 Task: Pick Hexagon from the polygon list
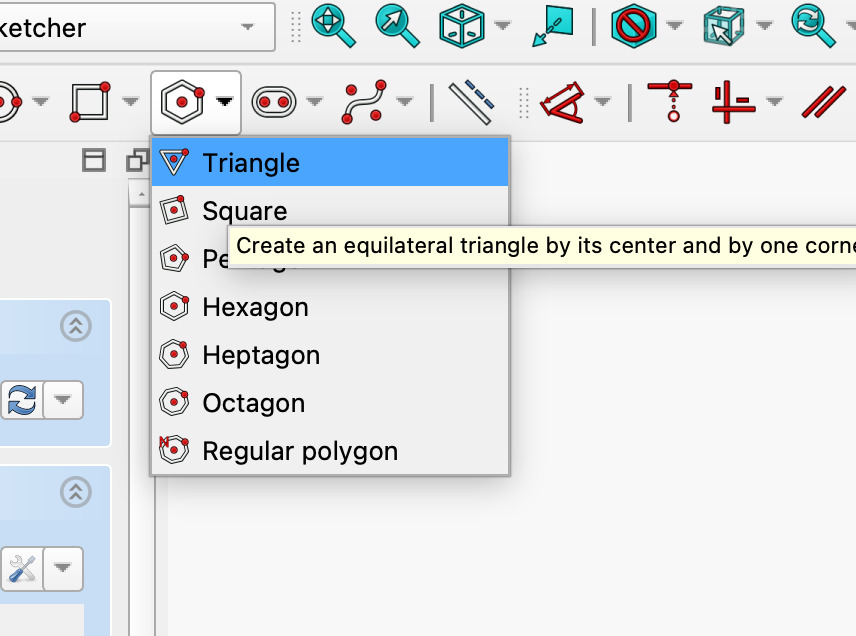click(330, 307)
